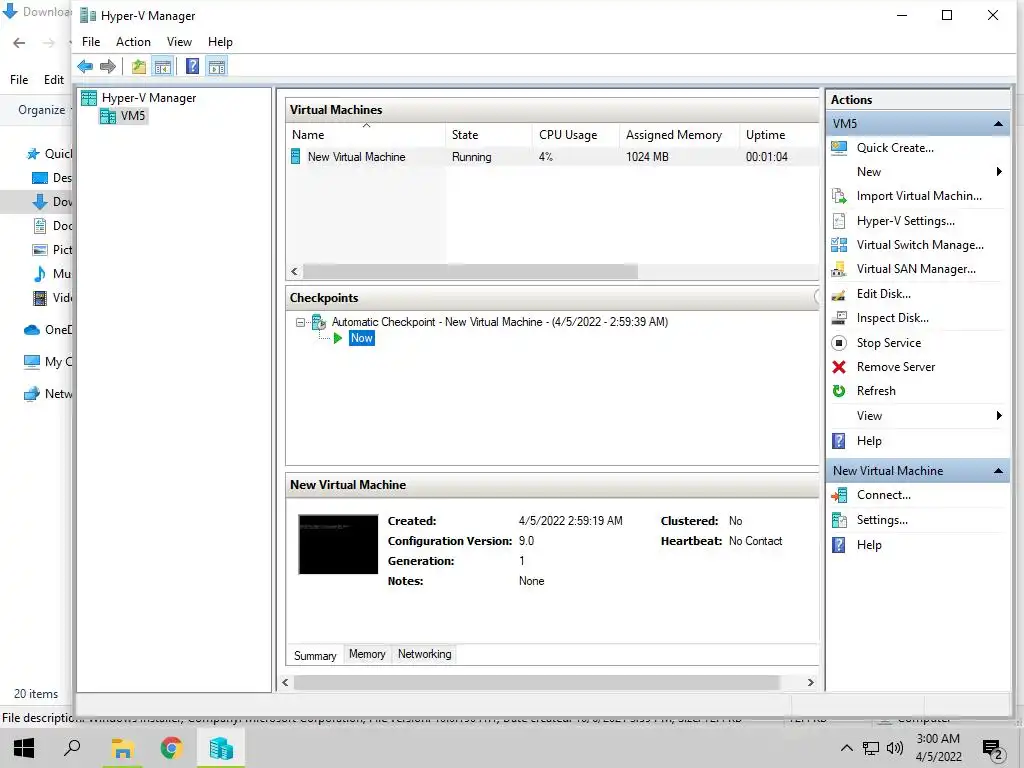The height and width of the screenshot is (768, 1024).
Task: Open the Windows Start menu
Action: (x=24, y=748)
